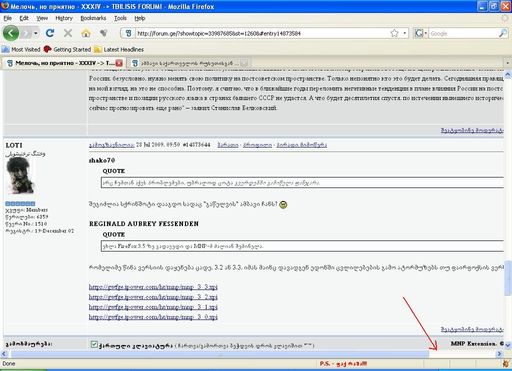512x371 pixels.
Task: Click the search magnifier icon
Action: pyautogui.click(x=503, y=33)
